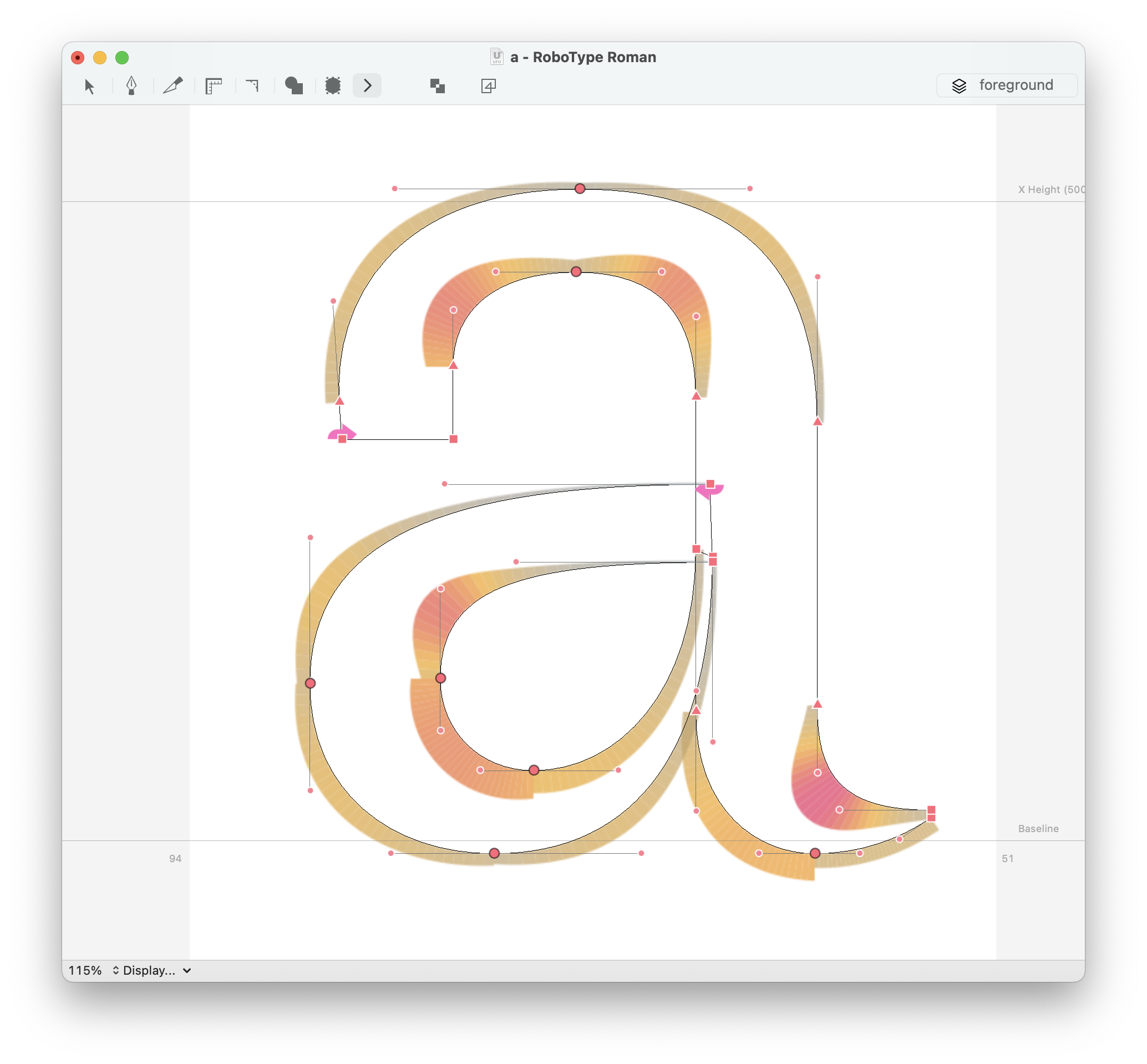Click the right margin value 51
The image size is (1147, 1064).
(x=1007, y=858)
